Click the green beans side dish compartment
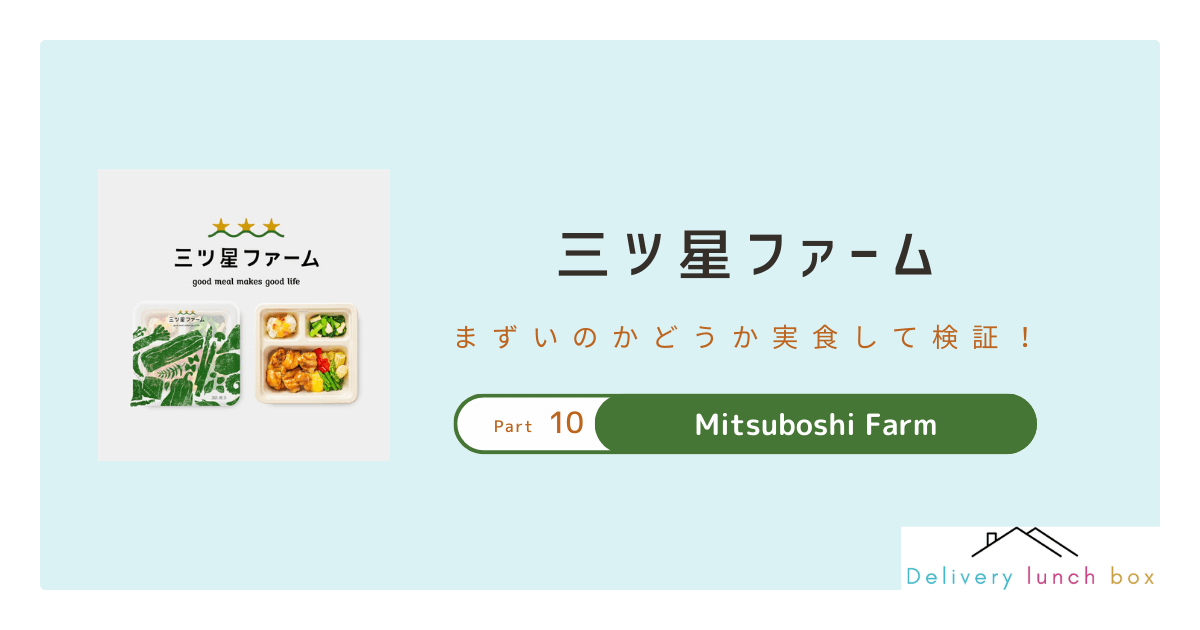Screen dimensions: 1200x630 (x=327, y=324)
